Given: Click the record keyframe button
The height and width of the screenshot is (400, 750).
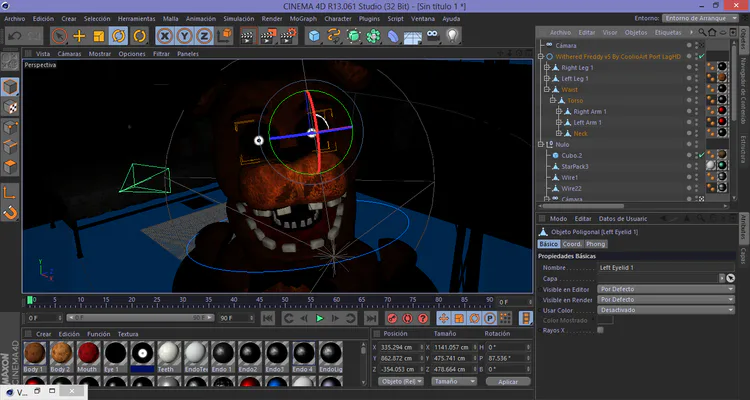Looking at the screenshot, I should (x=392, y=318).
